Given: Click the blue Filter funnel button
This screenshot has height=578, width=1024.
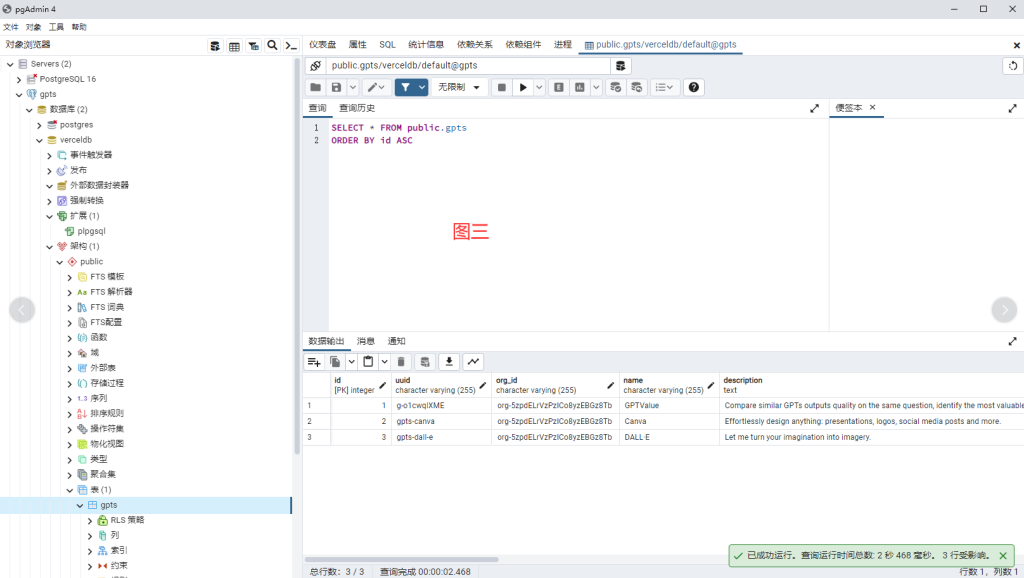Looking at the screenshot, I should point(406,87).
